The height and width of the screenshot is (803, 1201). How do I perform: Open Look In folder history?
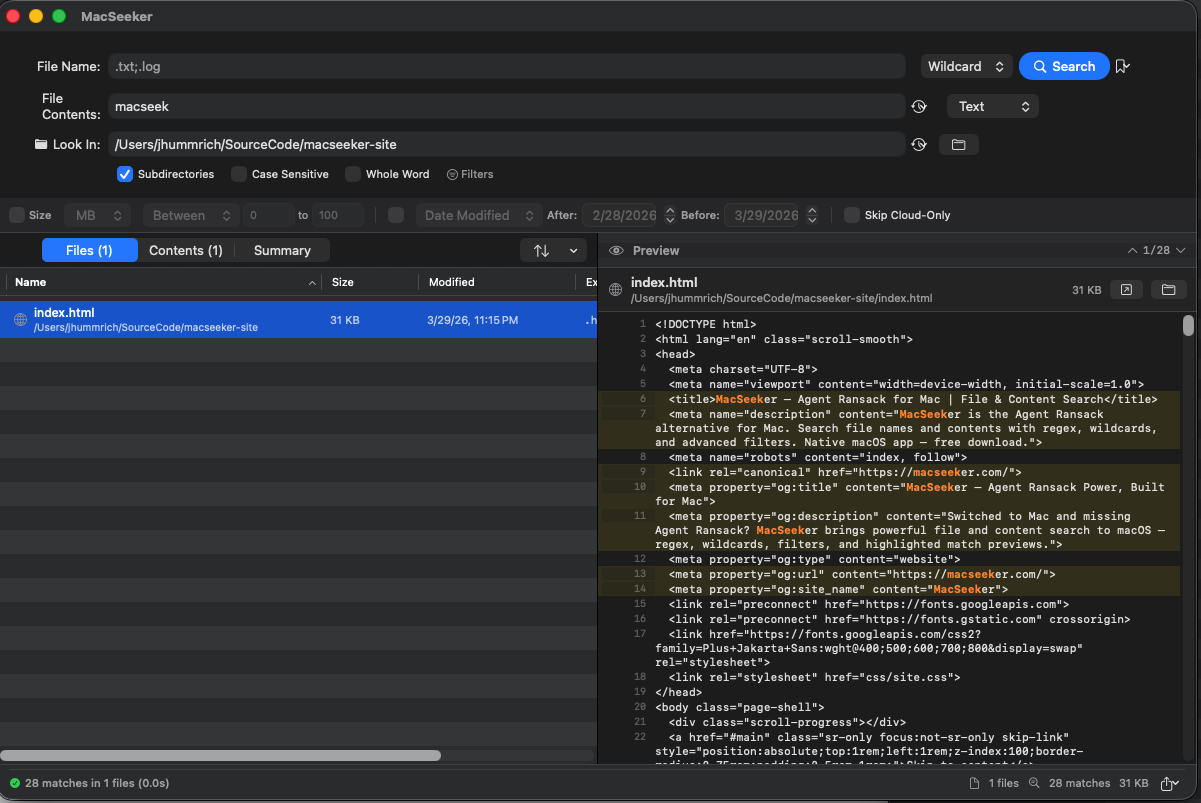919,144
